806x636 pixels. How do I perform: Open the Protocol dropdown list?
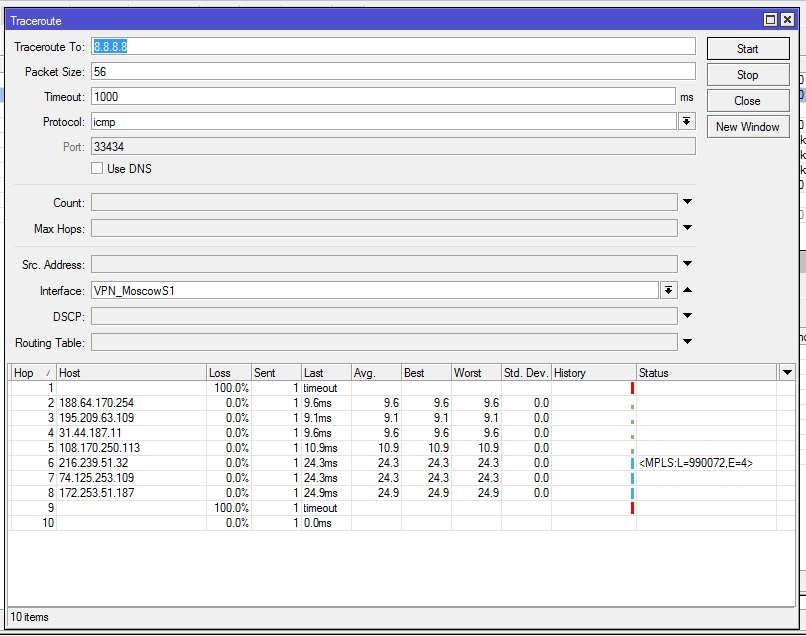[x=687, y=122]
